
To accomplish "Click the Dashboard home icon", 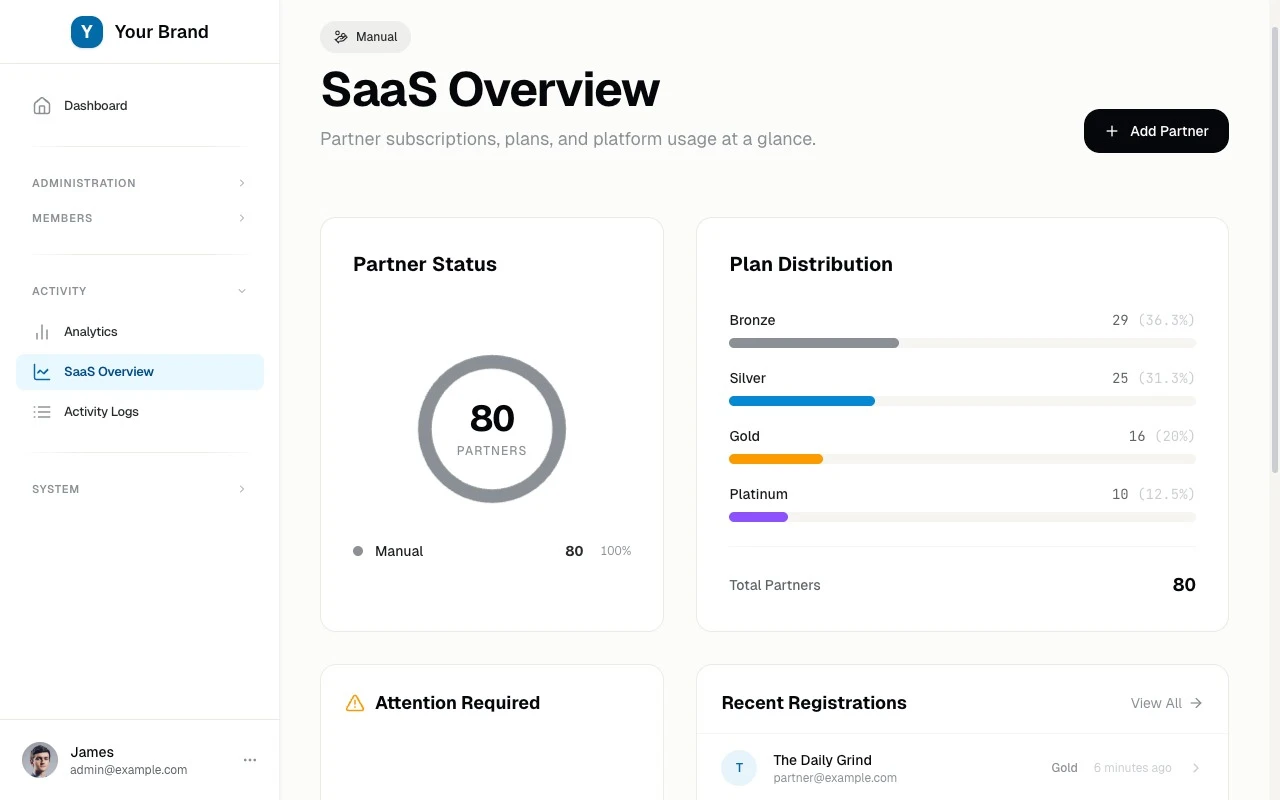I will click(x=42, y=106).
